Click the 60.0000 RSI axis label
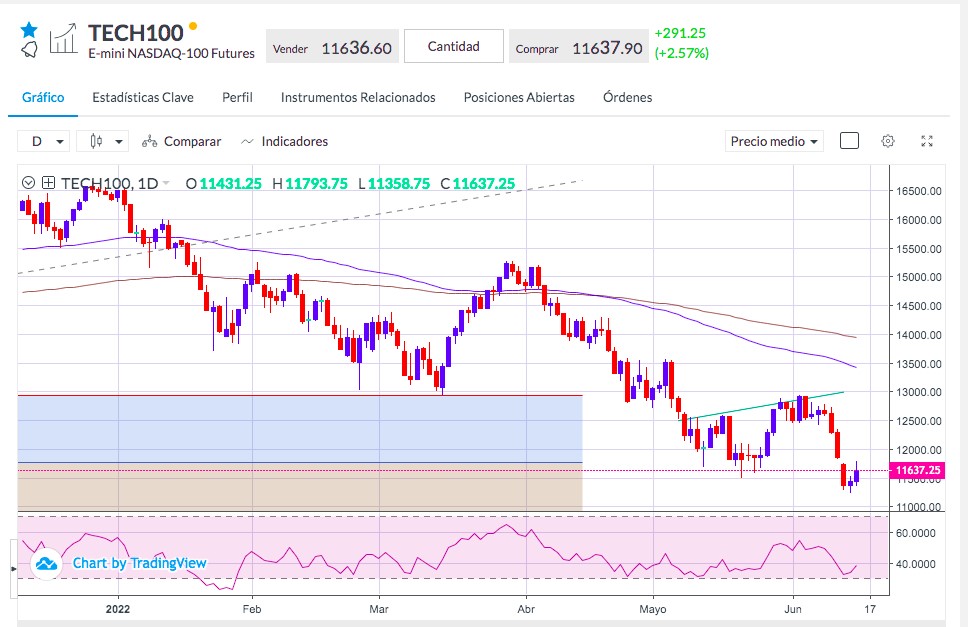The width and height of the screenshot is (968, 627). click(916, 533)
